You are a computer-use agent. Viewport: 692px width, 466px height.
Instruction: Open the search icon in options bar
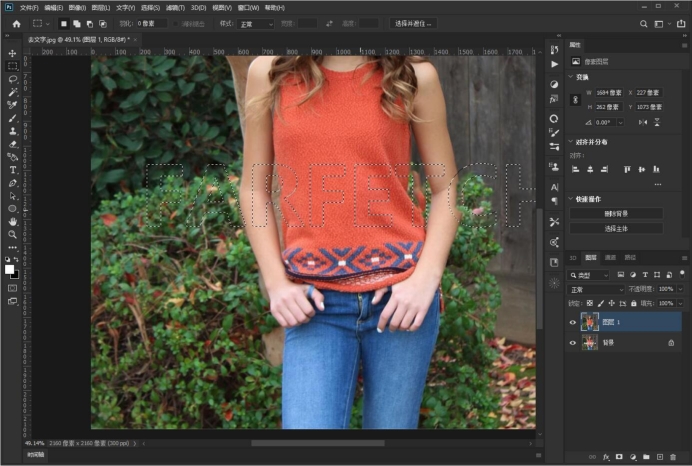(643, 24)
